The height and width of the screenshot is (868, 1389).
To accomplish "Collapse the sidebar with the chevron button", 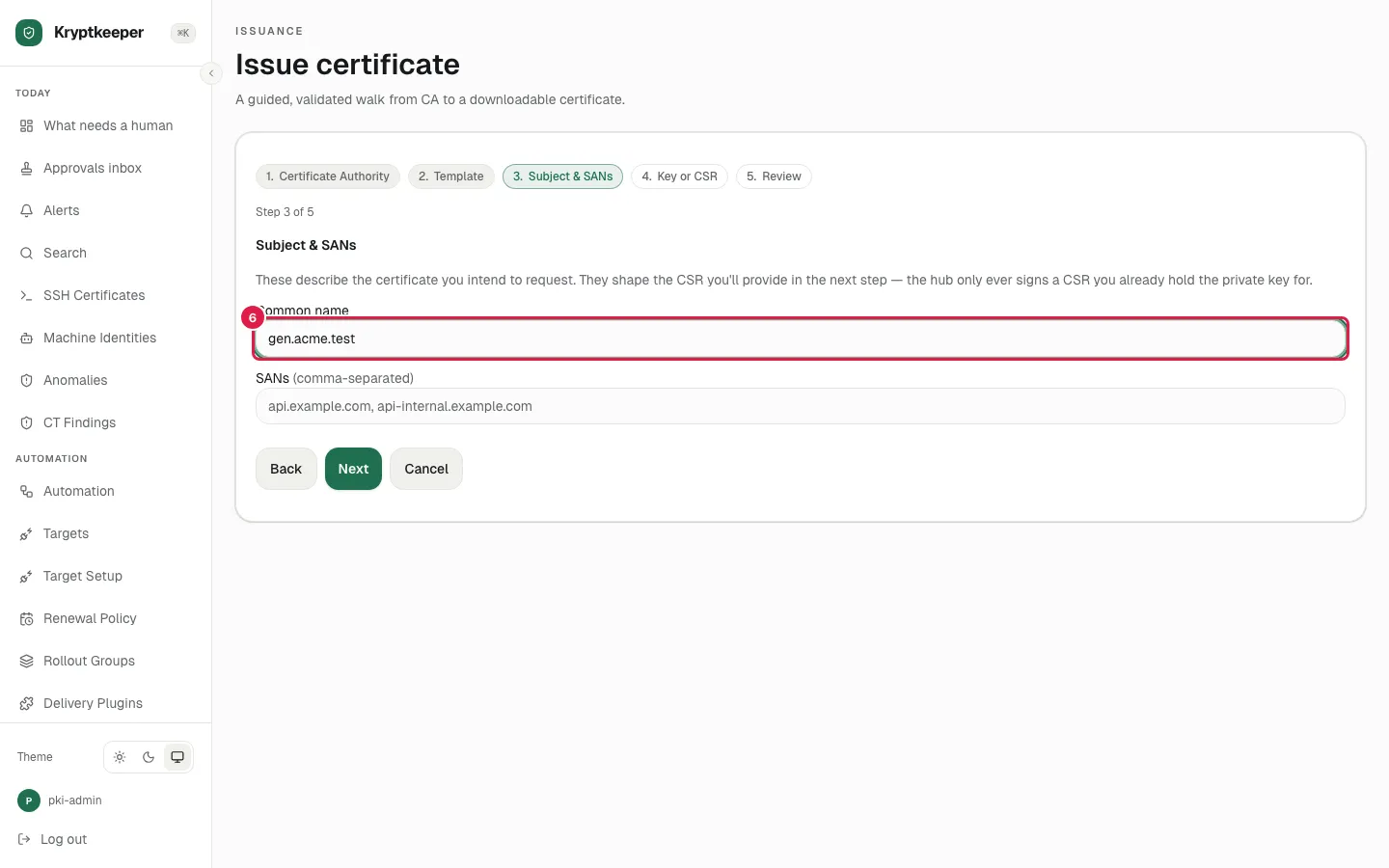I will 211,73.
